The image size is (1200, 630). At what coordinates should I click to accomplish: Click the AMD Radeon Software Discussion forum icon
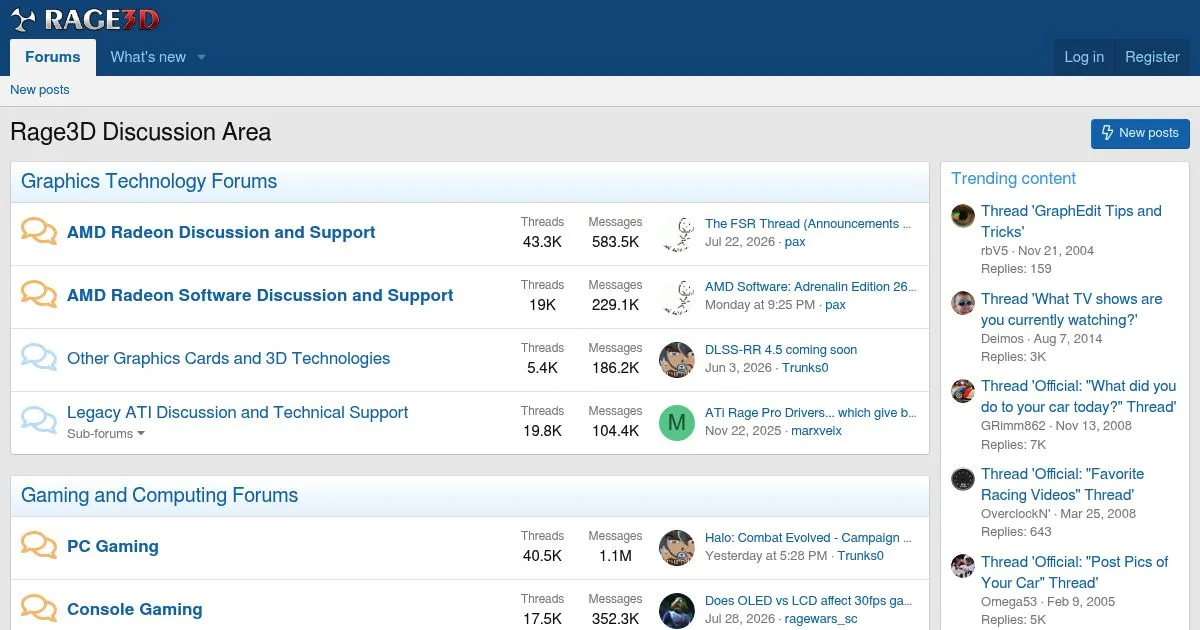(x=39, y=295)
